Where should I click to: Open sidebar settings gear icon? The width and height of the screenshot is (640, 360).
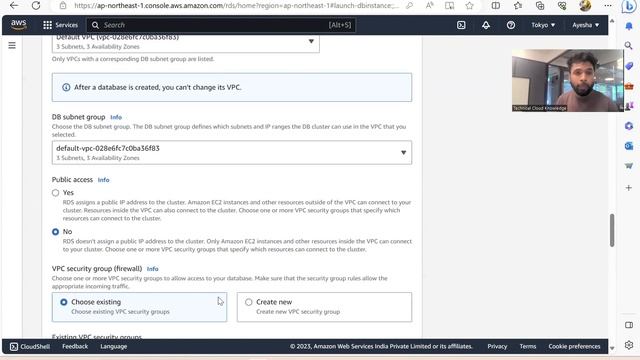click(629, 345)
